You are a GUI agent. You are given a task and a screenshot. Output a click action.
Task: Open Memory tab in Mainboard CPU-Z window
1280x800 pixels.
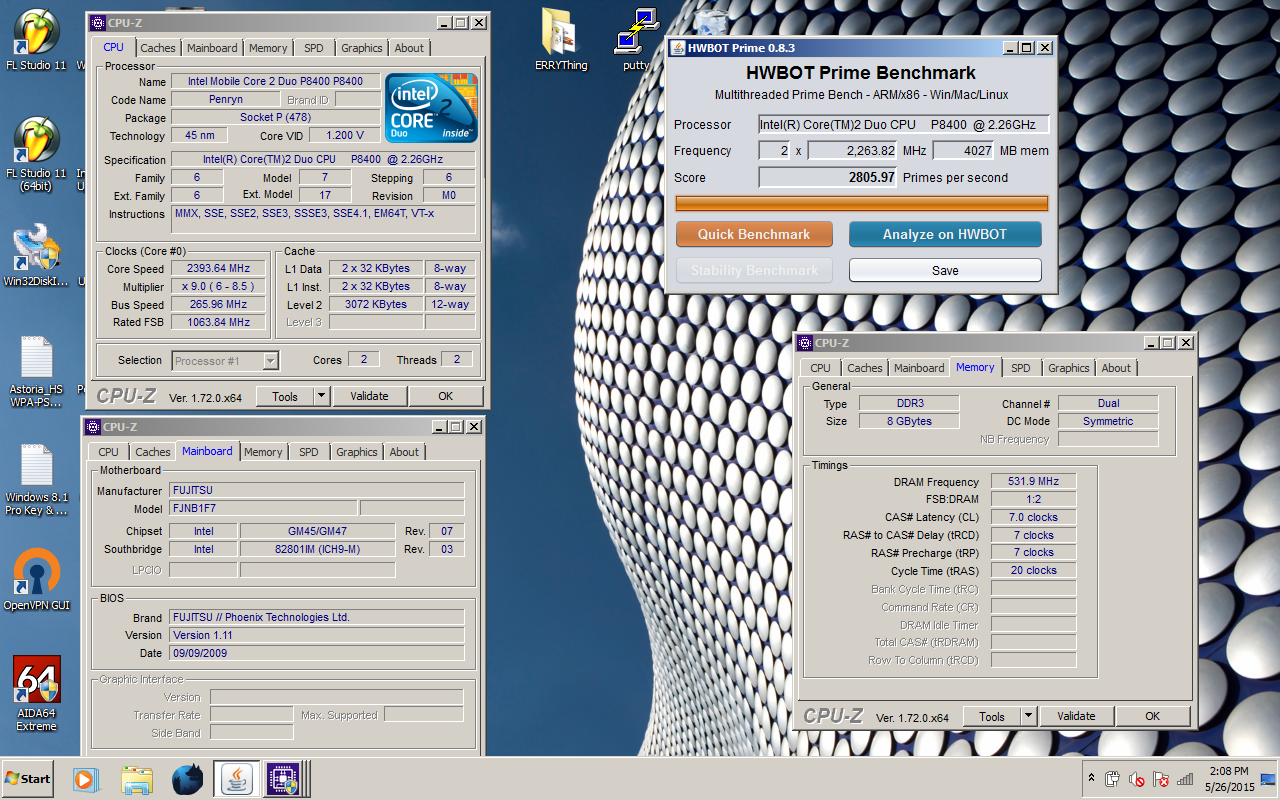[x=263, y=452]
